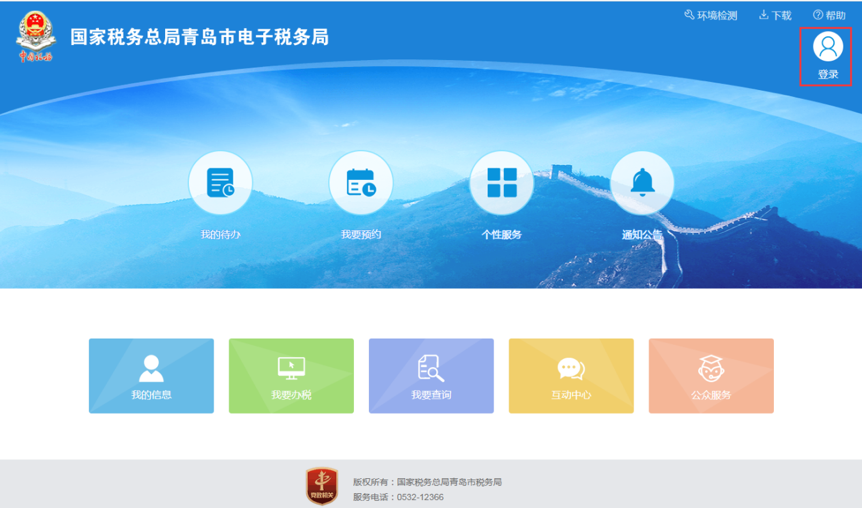Open 帮助 link in top bar
862x508 pixels.
[x=829, y=15]
